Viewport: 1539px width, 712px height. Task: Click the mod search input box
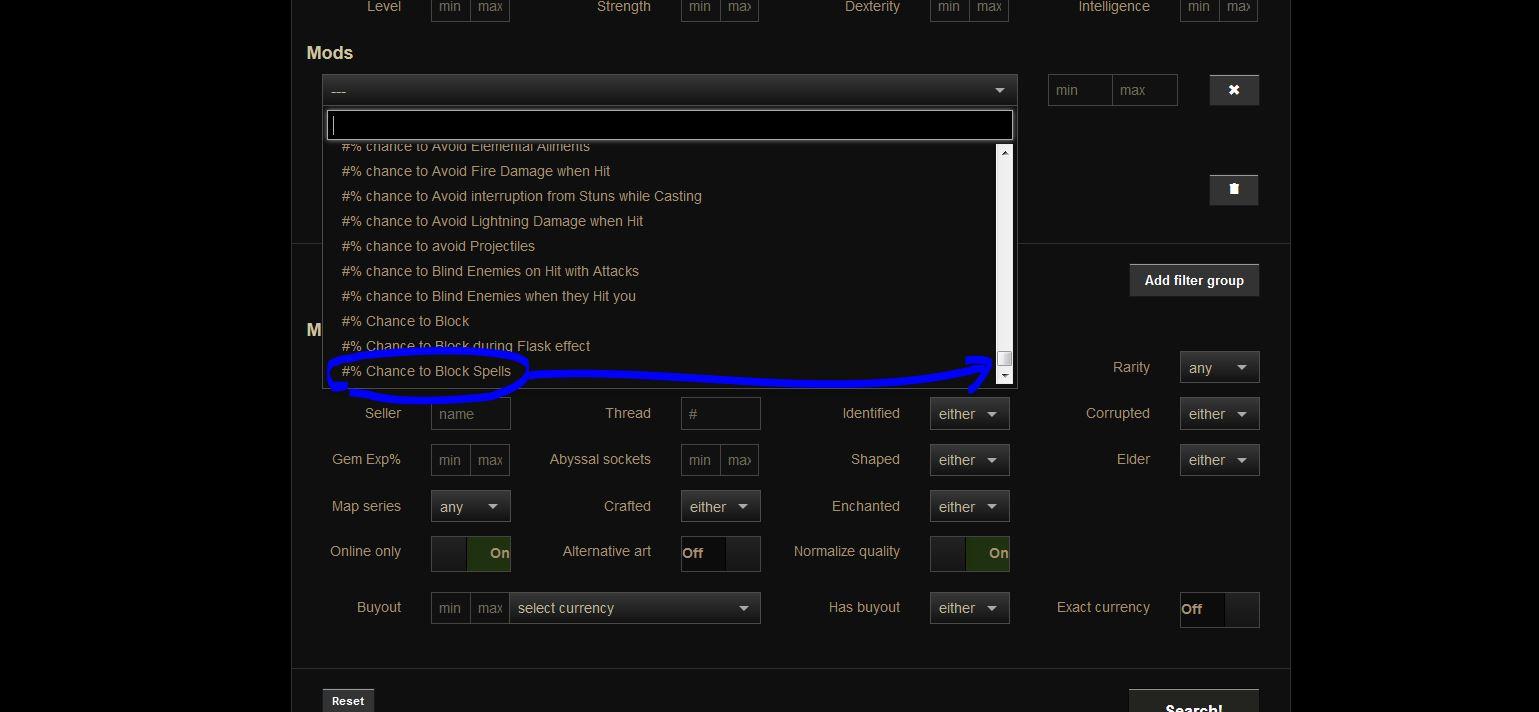pos(669,124)
